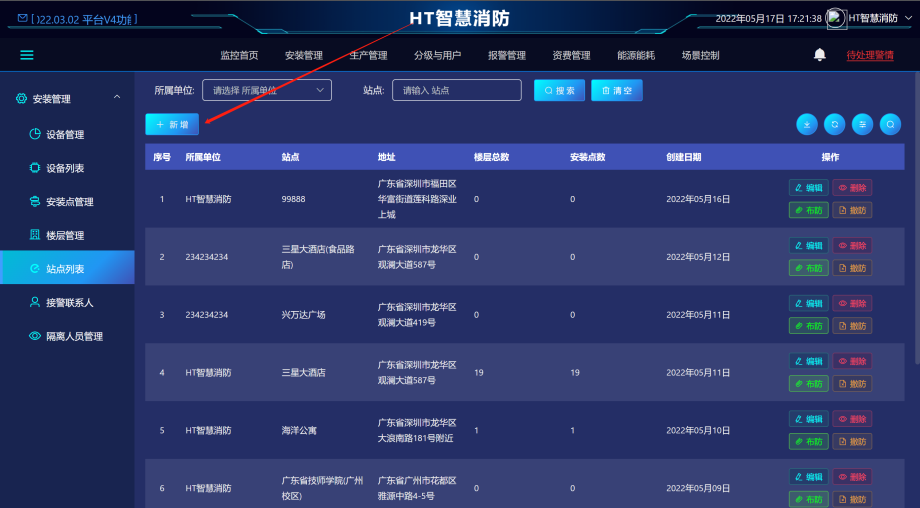Edit the 三星大酒店(食品路店) row
This screenshot has height=508, width=920.
pos(809,246)
